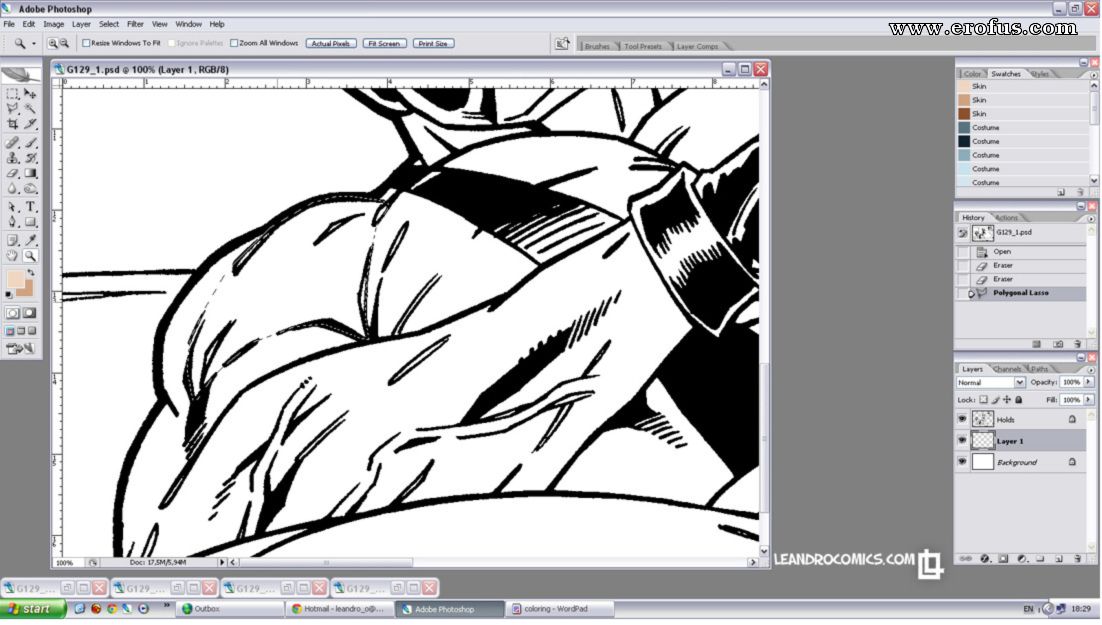Switch to the Actions tab
Screen dimensions: 1102x625
(1006, 218)
